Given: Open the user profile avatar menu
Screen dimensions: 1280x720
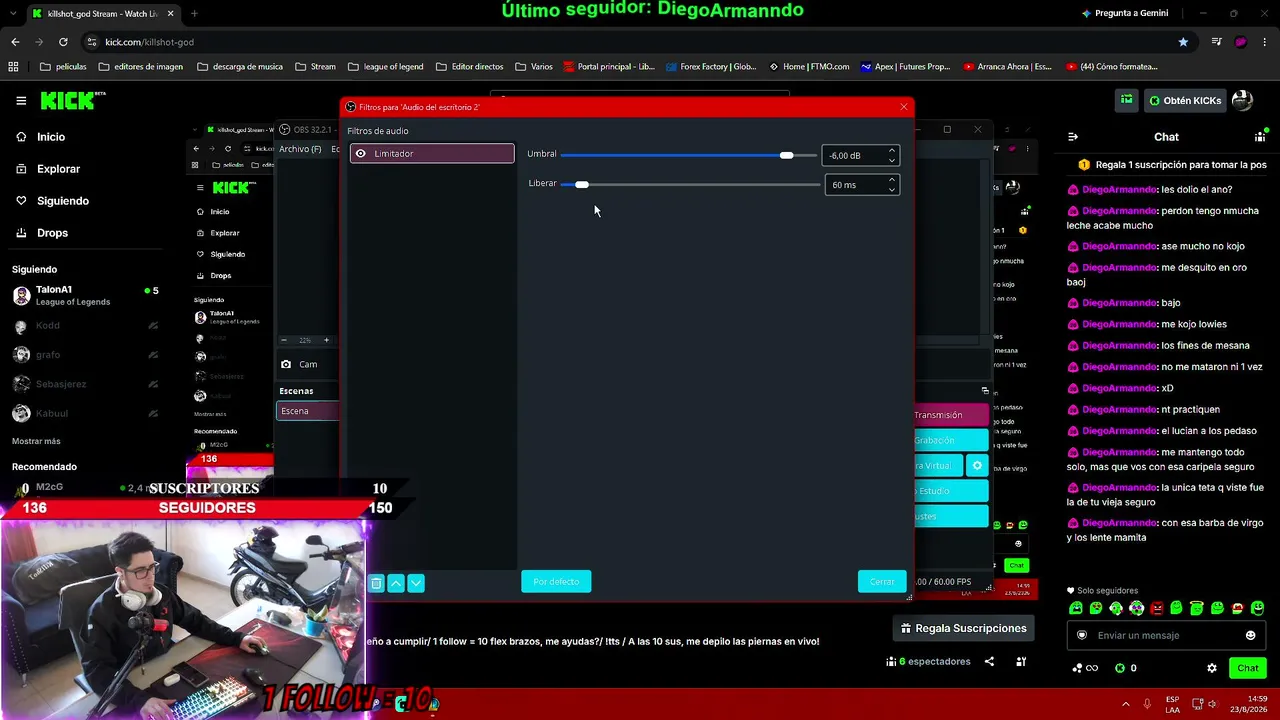Looking at the screenshot, I should 1242,100.
